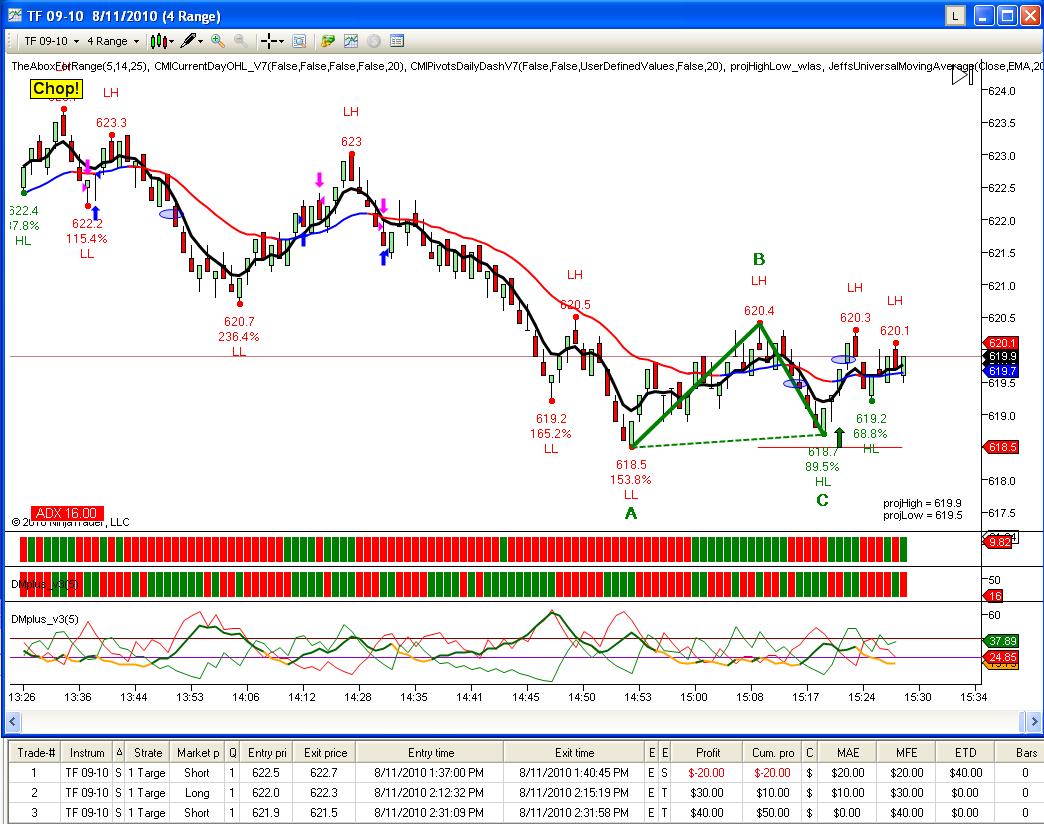
Task: Click the DMplus_v3(5) lower panel label
Action: [x=45, y=619]
